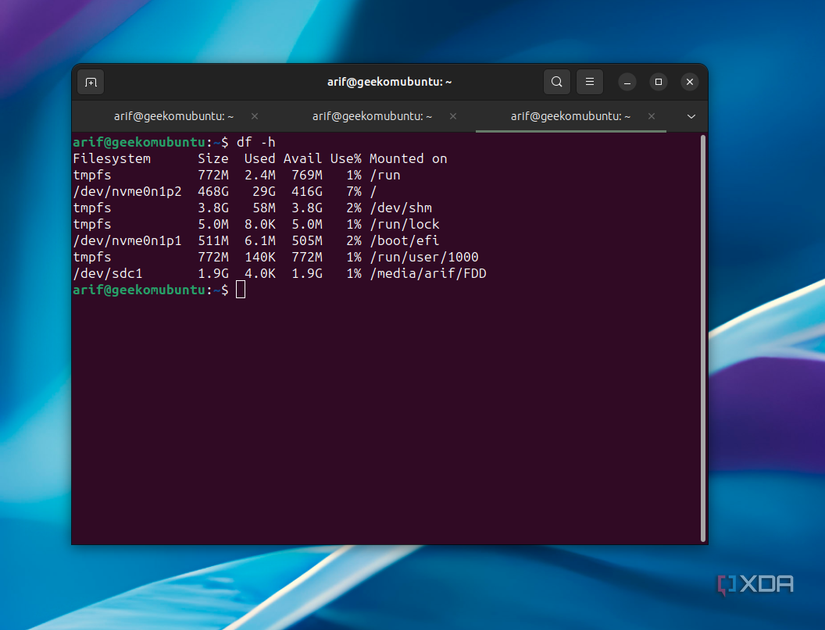Expand the tab list dropdown arrow
Viewport: 825px width, 630px height.
[x=691, y=116]
